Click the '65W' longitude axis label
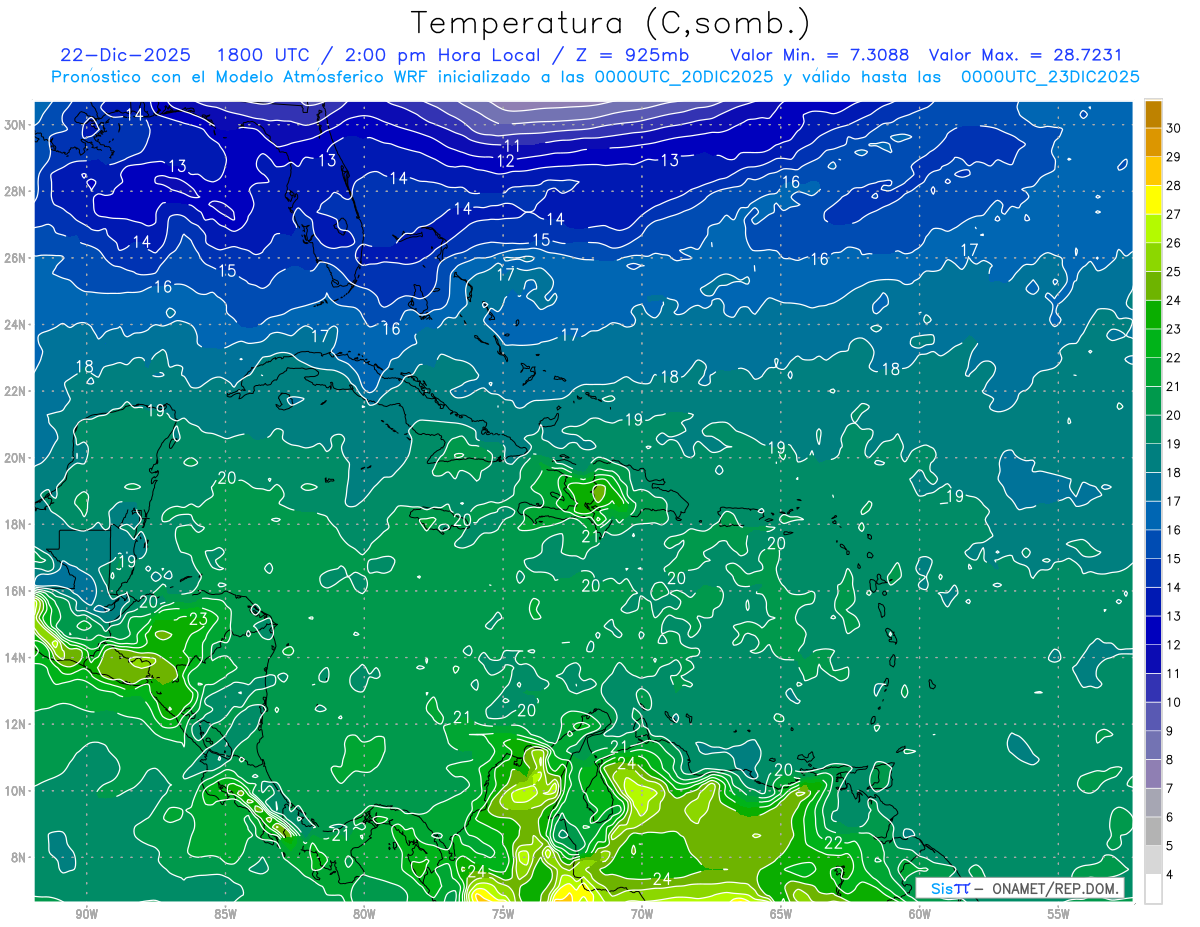Viewport: 1200px width, 927px height. click(781, 914)
